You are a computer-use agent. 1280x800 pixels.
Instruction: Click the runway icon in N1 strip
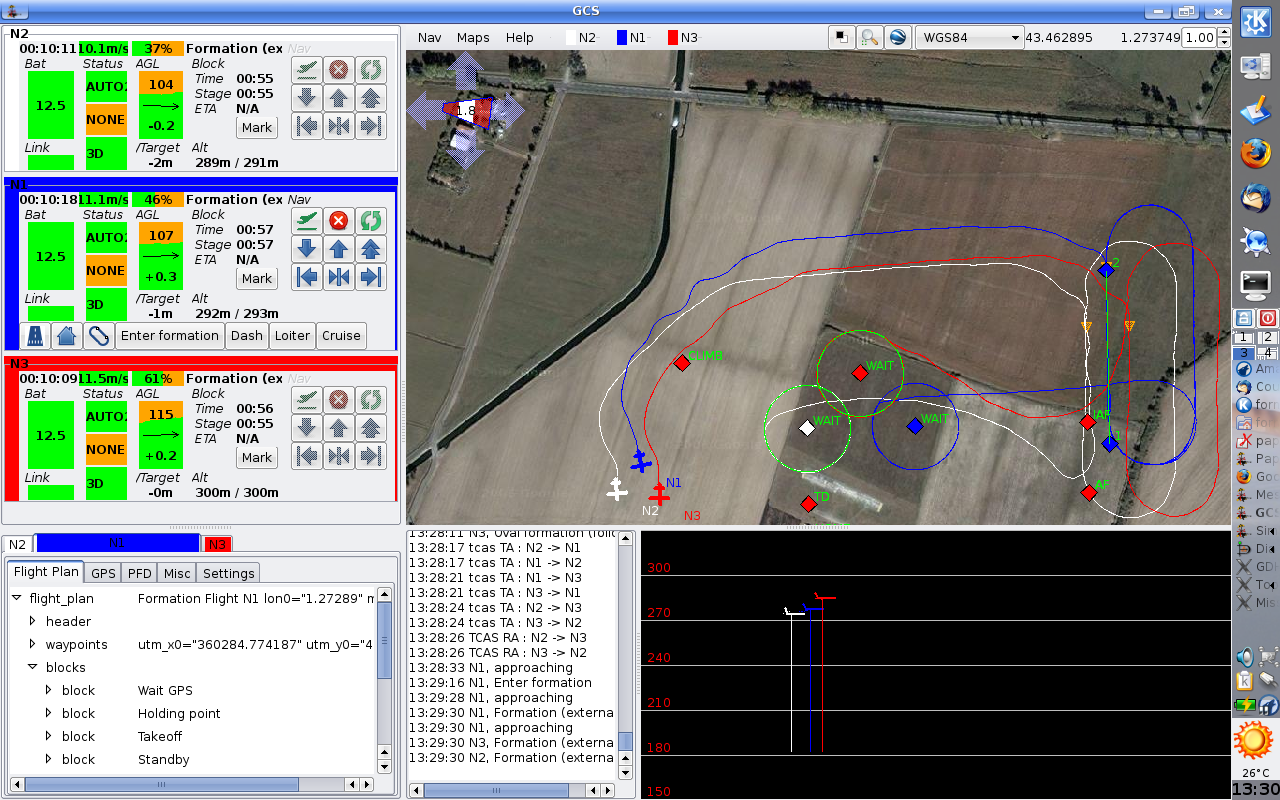click(x=35, y=336)
